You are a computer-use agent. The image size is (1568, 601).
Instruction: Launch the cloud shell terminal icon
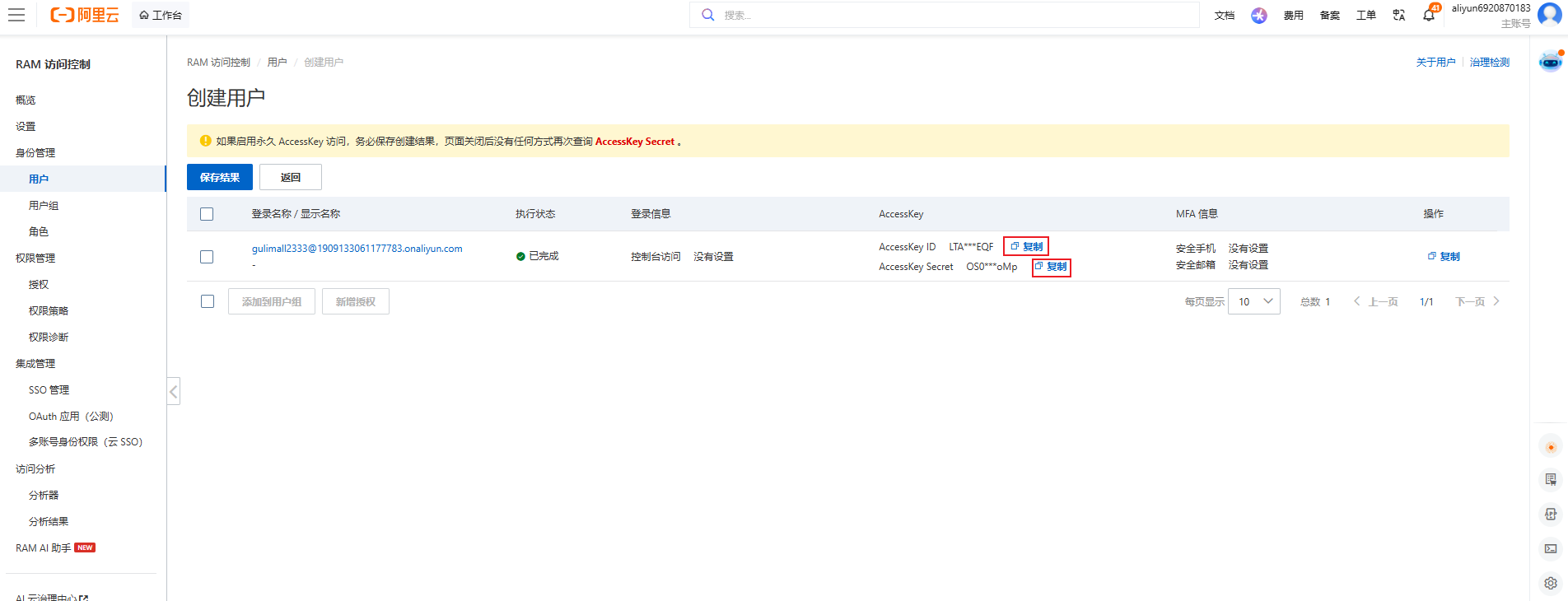pyautogui.click(x=1551, y=548)
